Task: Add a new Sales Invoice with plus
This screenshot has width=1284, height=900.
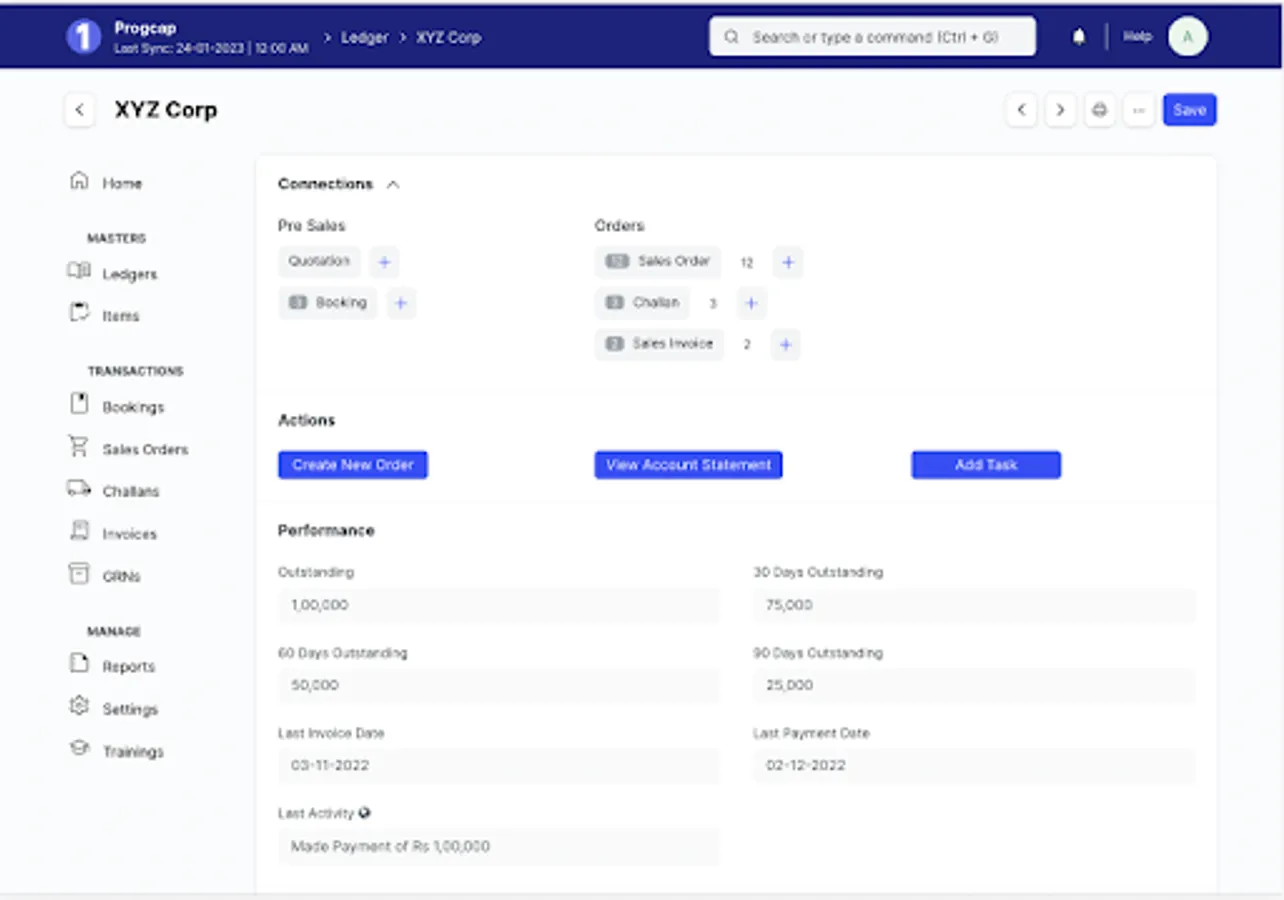Action: 785,344
